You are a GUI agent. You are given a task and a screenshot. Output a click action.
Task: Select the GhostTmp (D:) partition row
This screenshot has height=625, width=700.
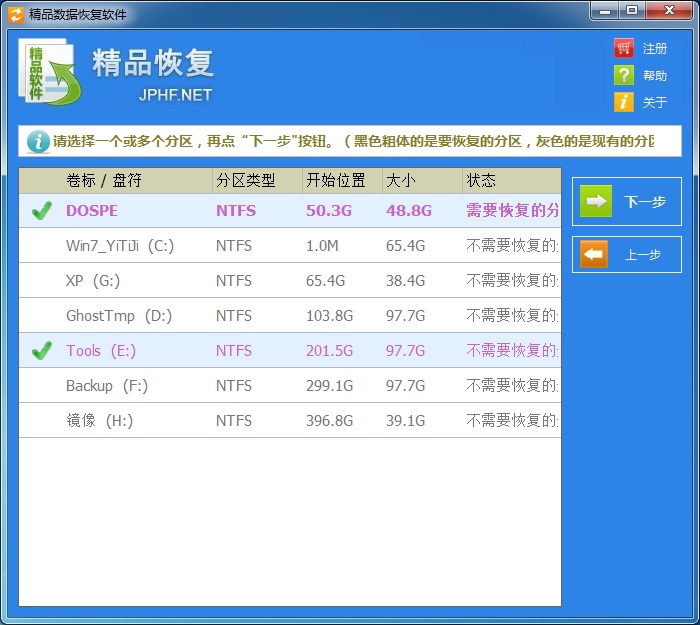(290, 316)
